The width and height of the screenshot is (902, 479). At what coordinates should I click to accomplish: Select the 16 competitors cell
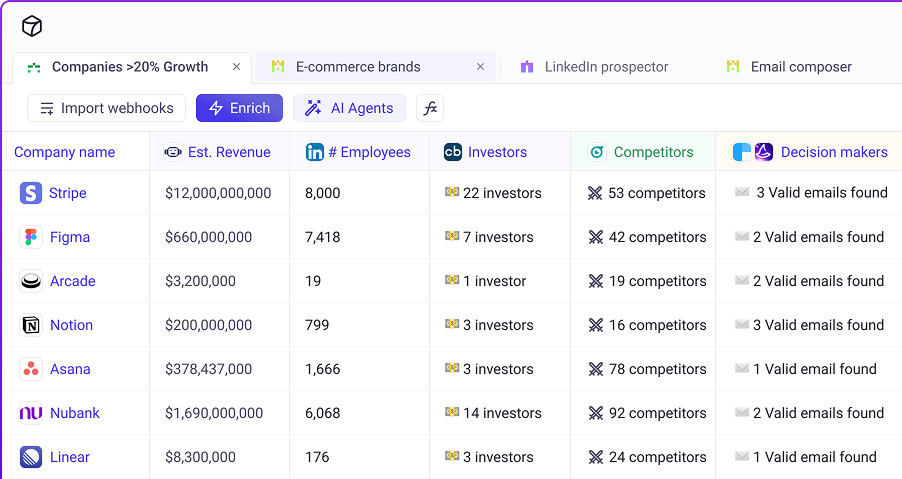tap(643, 325)
